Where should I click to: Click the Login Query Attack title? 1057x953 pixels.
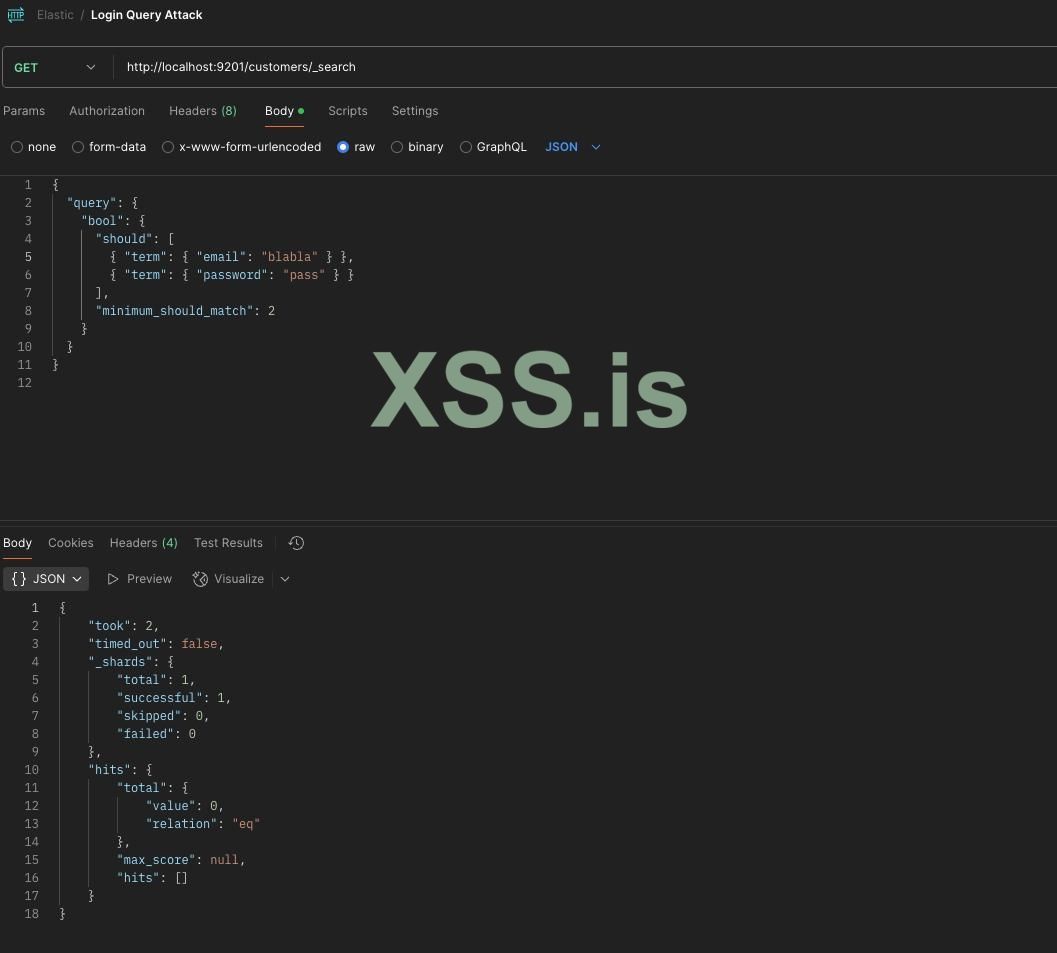pos(146,15)
